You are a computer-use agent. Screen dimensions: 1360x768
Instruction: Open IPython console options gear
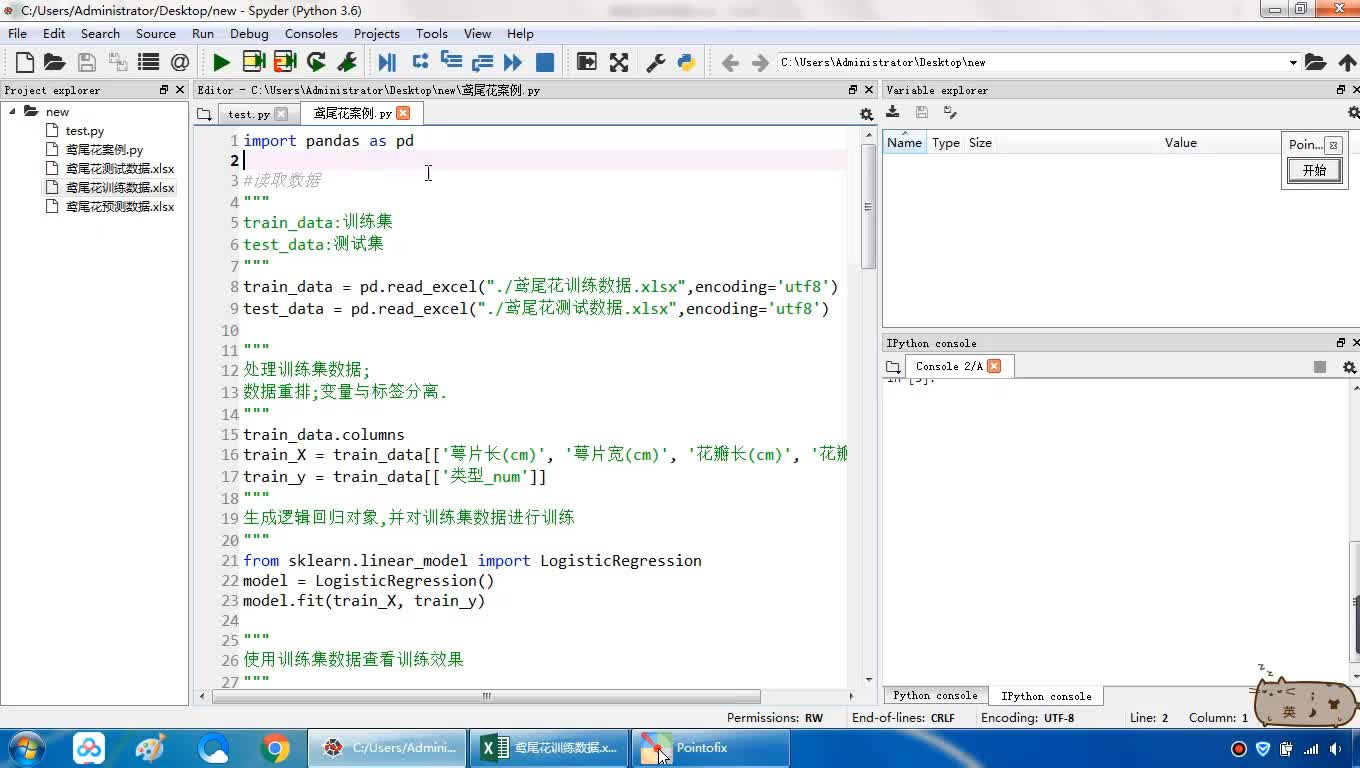[1349, 367]
